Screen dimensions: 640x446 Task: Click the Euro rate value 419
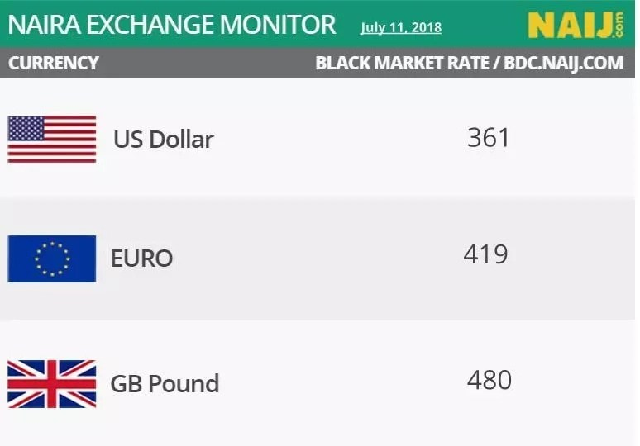[x=486, y=254]
